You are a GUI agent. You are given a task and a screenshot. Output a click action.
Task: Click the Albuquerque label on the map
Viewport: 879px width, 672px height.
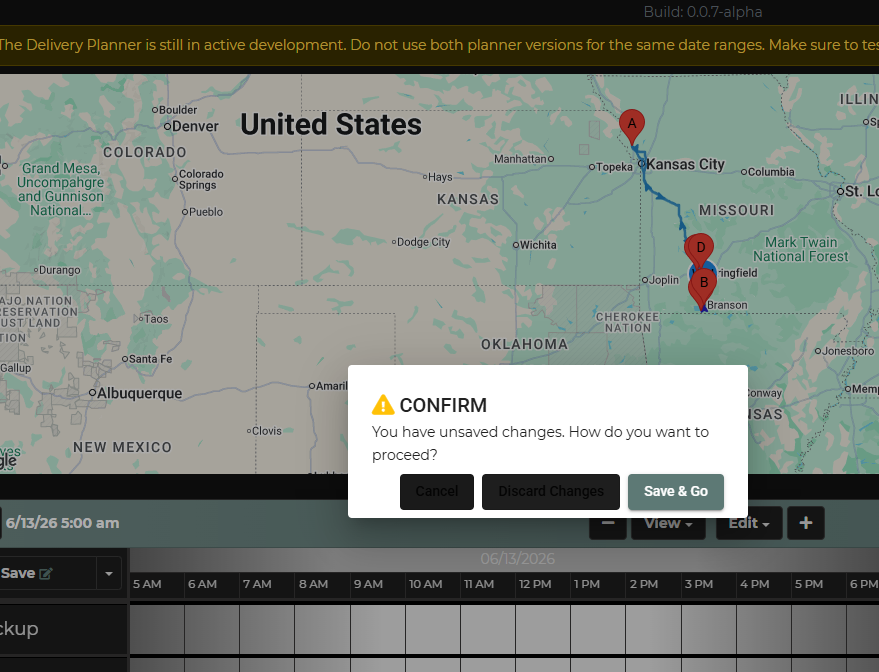(x=140, y=393)
